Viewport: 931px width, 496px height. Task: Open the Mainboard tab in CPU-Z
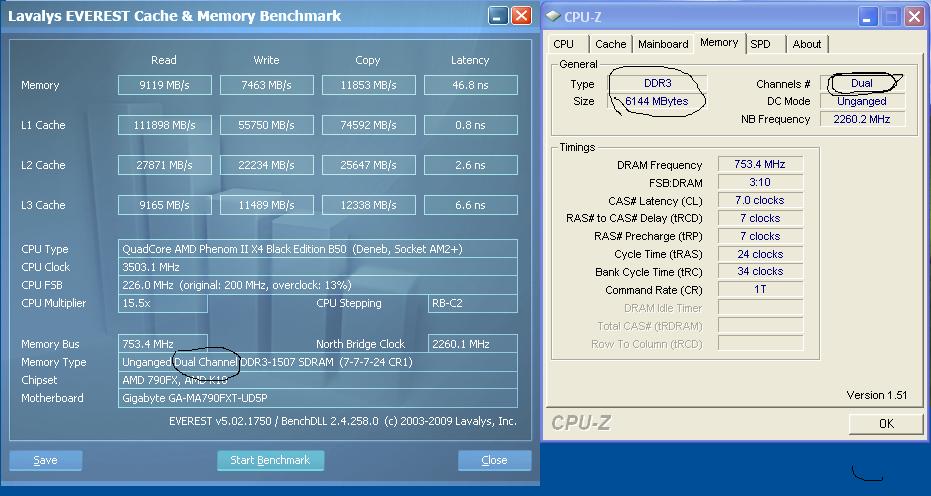point(663,44)
